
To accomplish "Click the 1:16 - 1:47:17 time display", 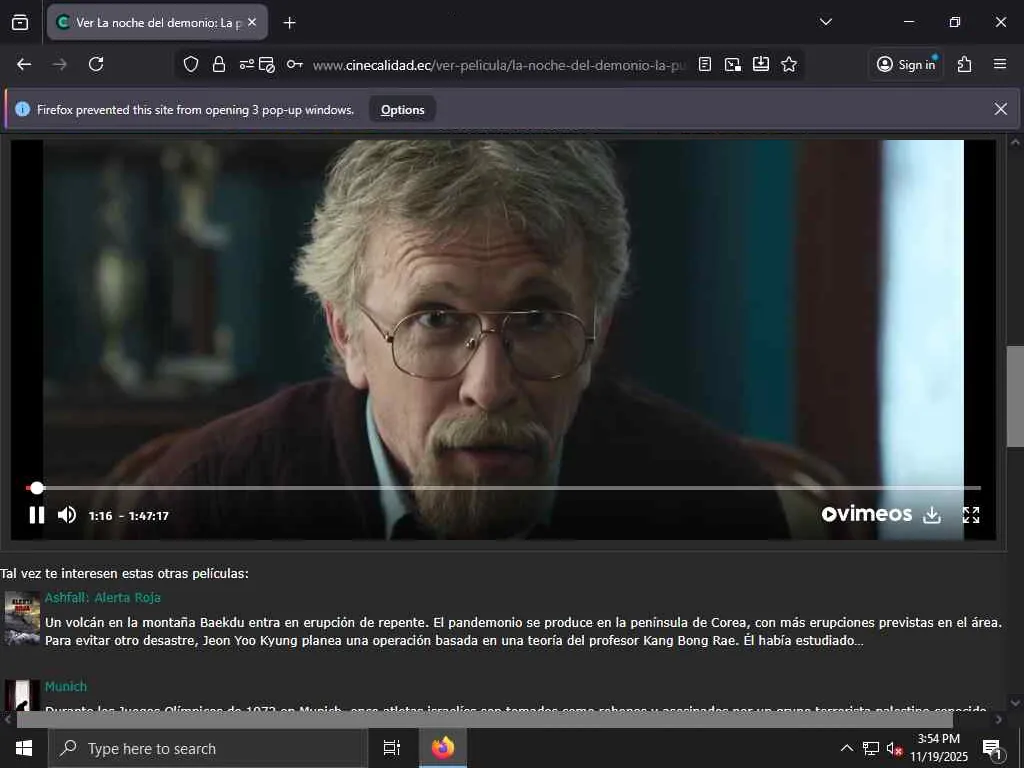I will (129, 516).
